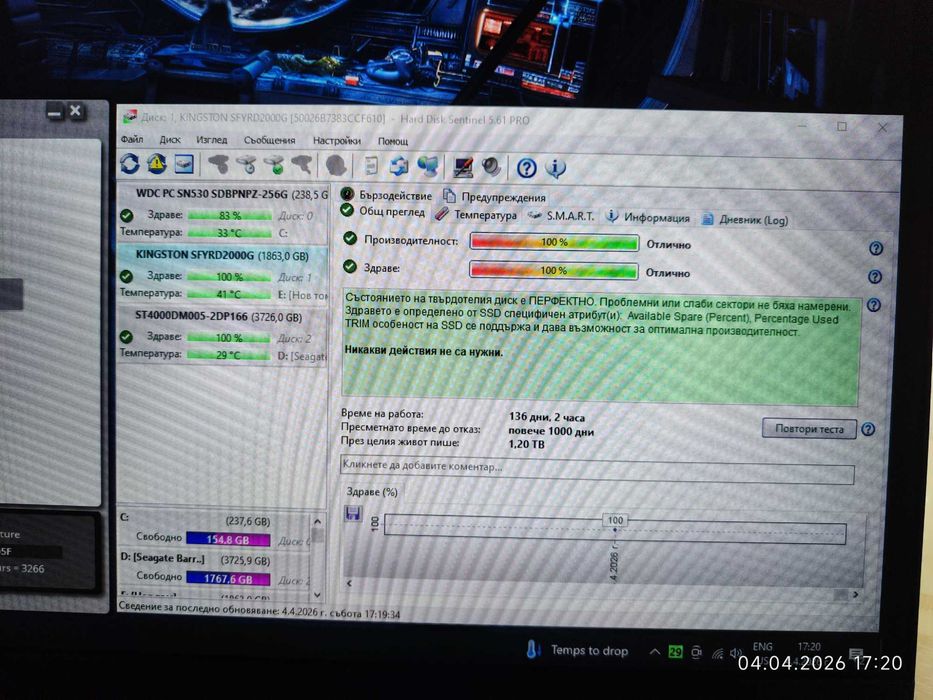Open the S.M.A.R.T. tab
Screen dimensions: 933x700
[x=562, y=216]
